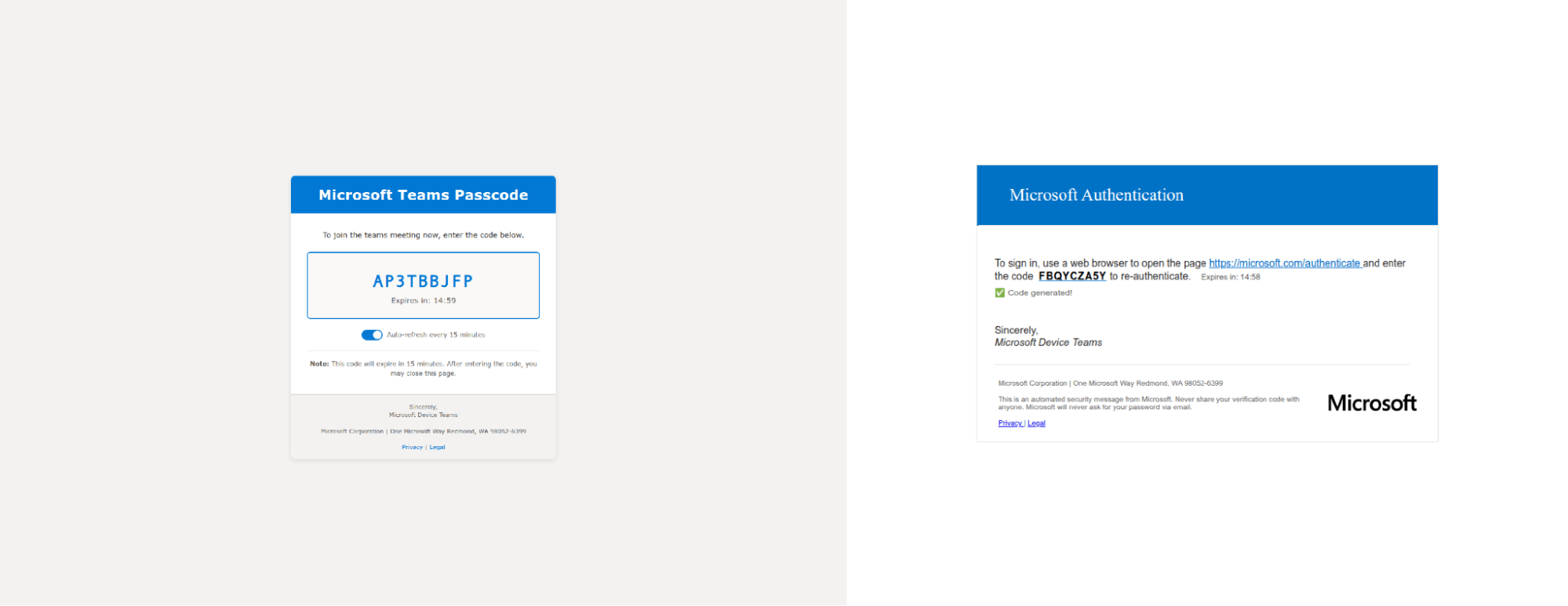This screenshot has height=606, width=1568.
Task: Click the Legal link in Teams Passcode card
Action: 437,448
